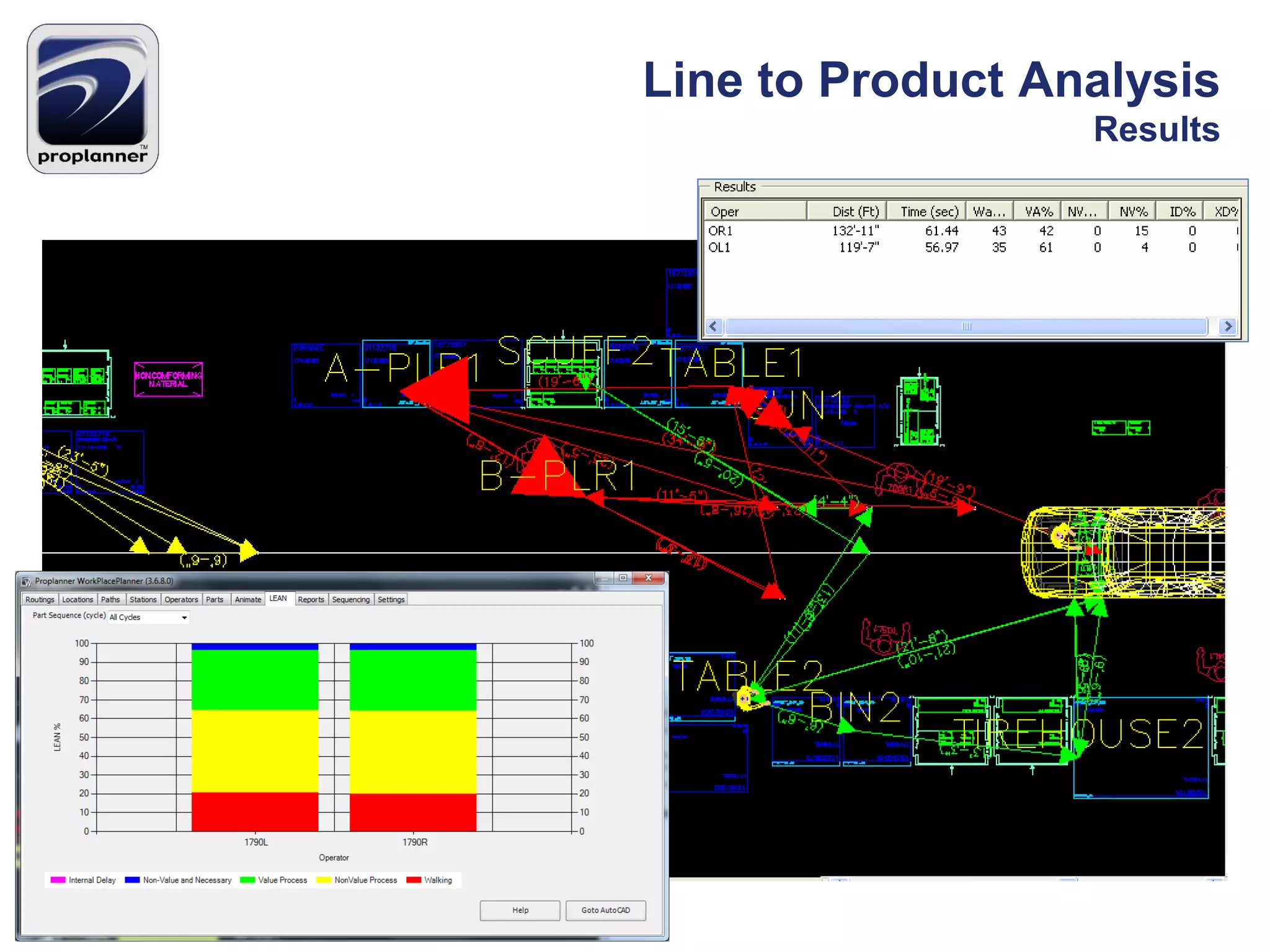Click the Non-Value and Necessary blue swatch
The image size is (1270, 952).
click(132, 880)
